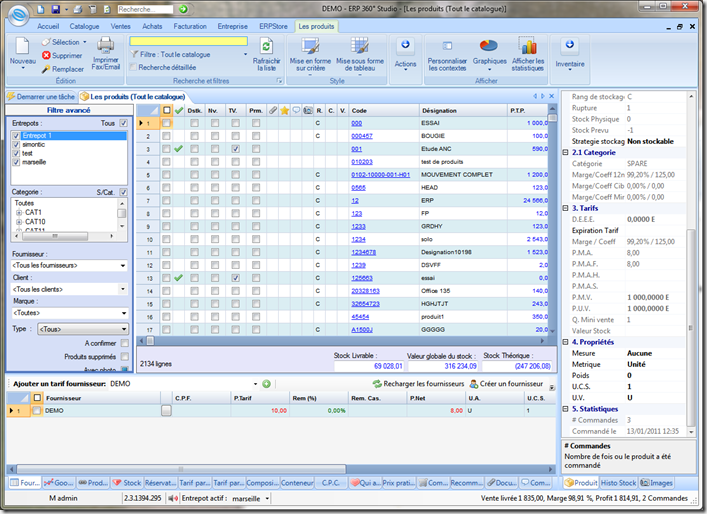Expand the CAT10 tree node
Viewport: 707px width, 514px height.
[19, 222]
